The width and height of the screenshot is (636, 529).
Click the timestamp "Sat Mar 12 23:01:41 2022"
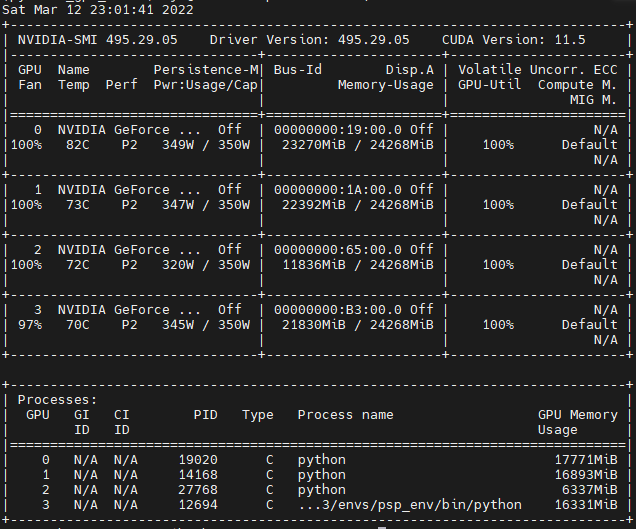[98, 10]
